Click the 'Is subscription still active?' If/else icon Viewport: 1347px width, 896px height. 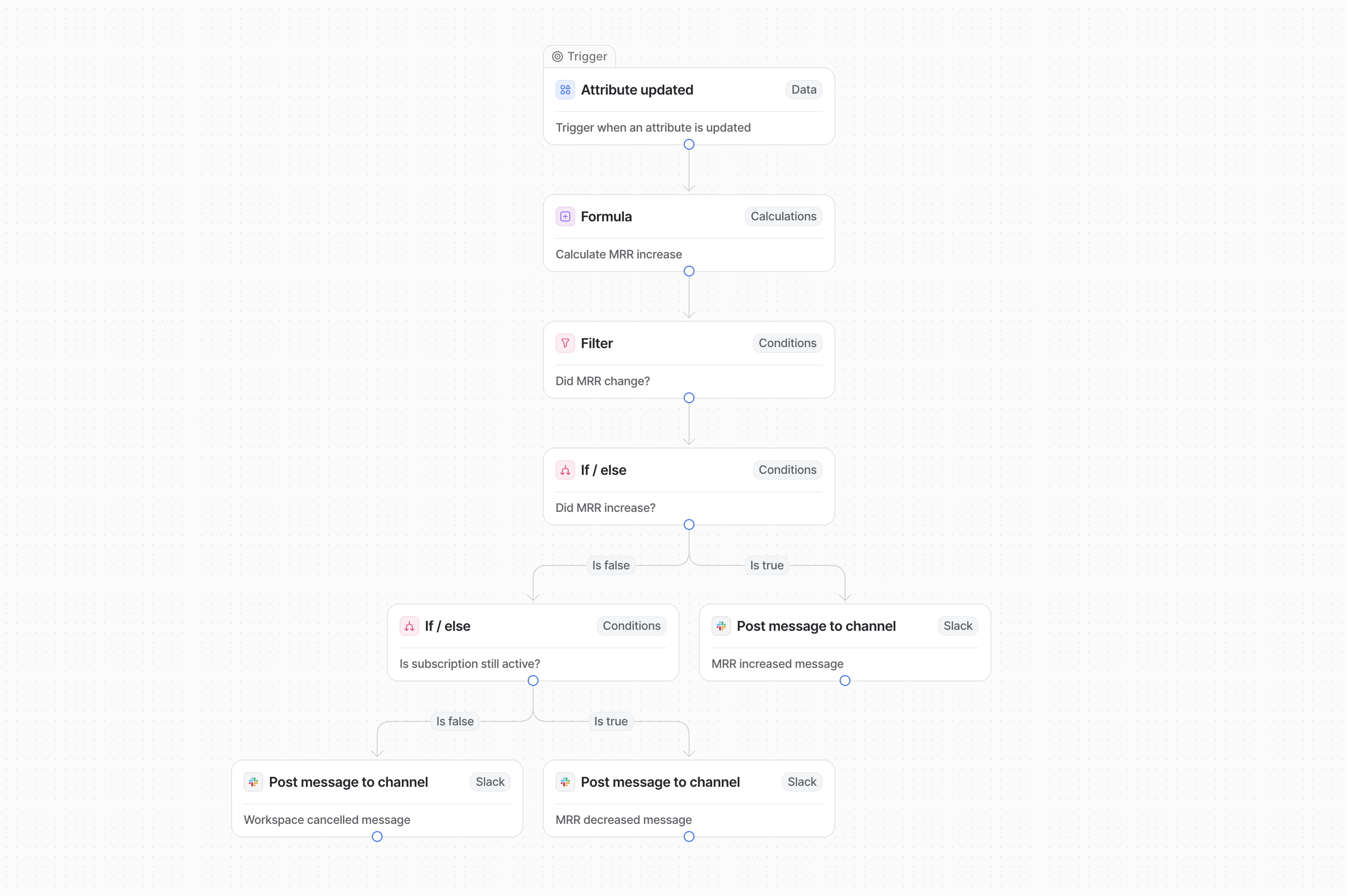tap(409, 626)
